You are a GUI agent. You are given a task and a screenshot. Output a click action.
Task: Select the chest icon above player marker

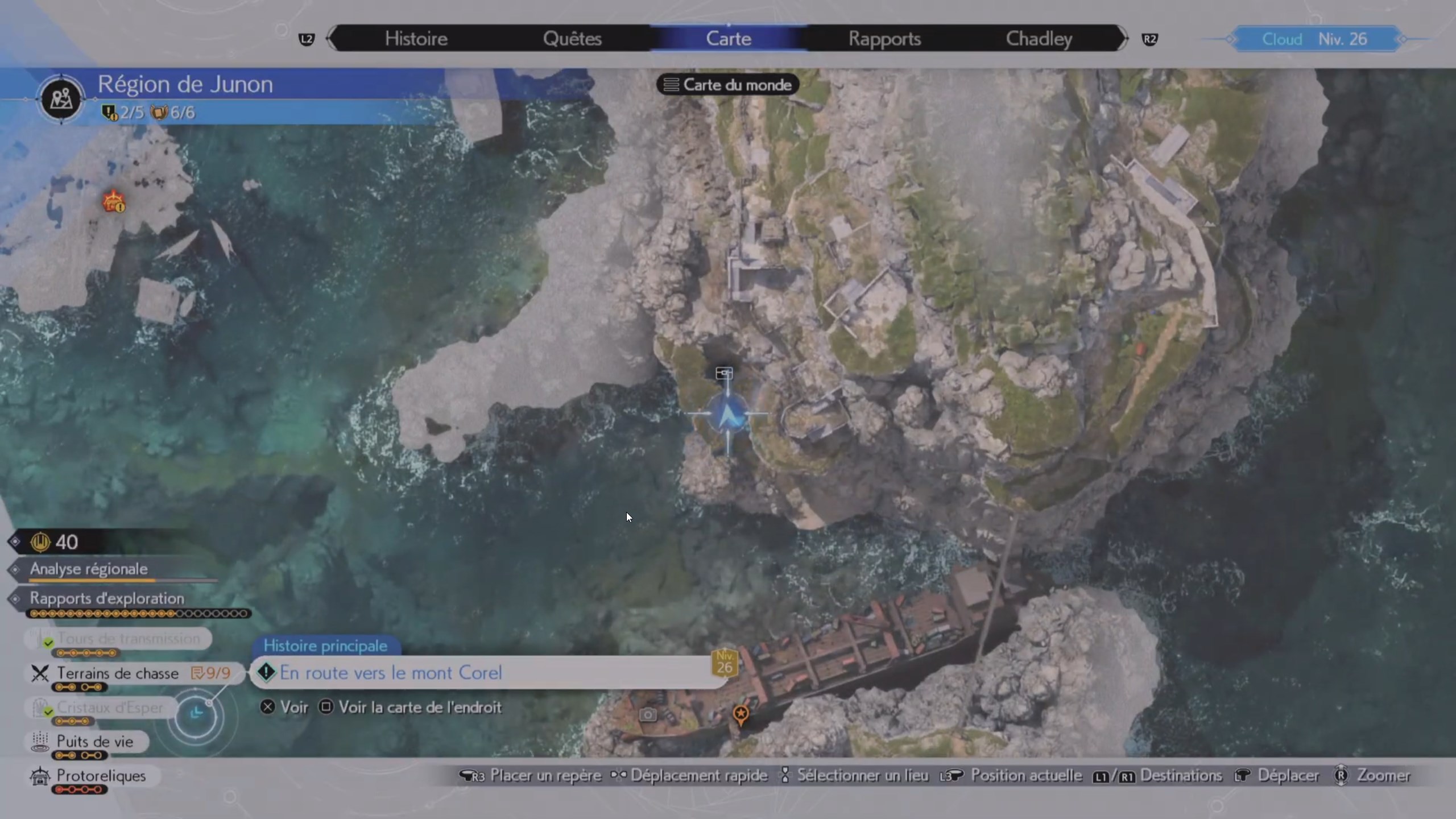coord(723,373)
